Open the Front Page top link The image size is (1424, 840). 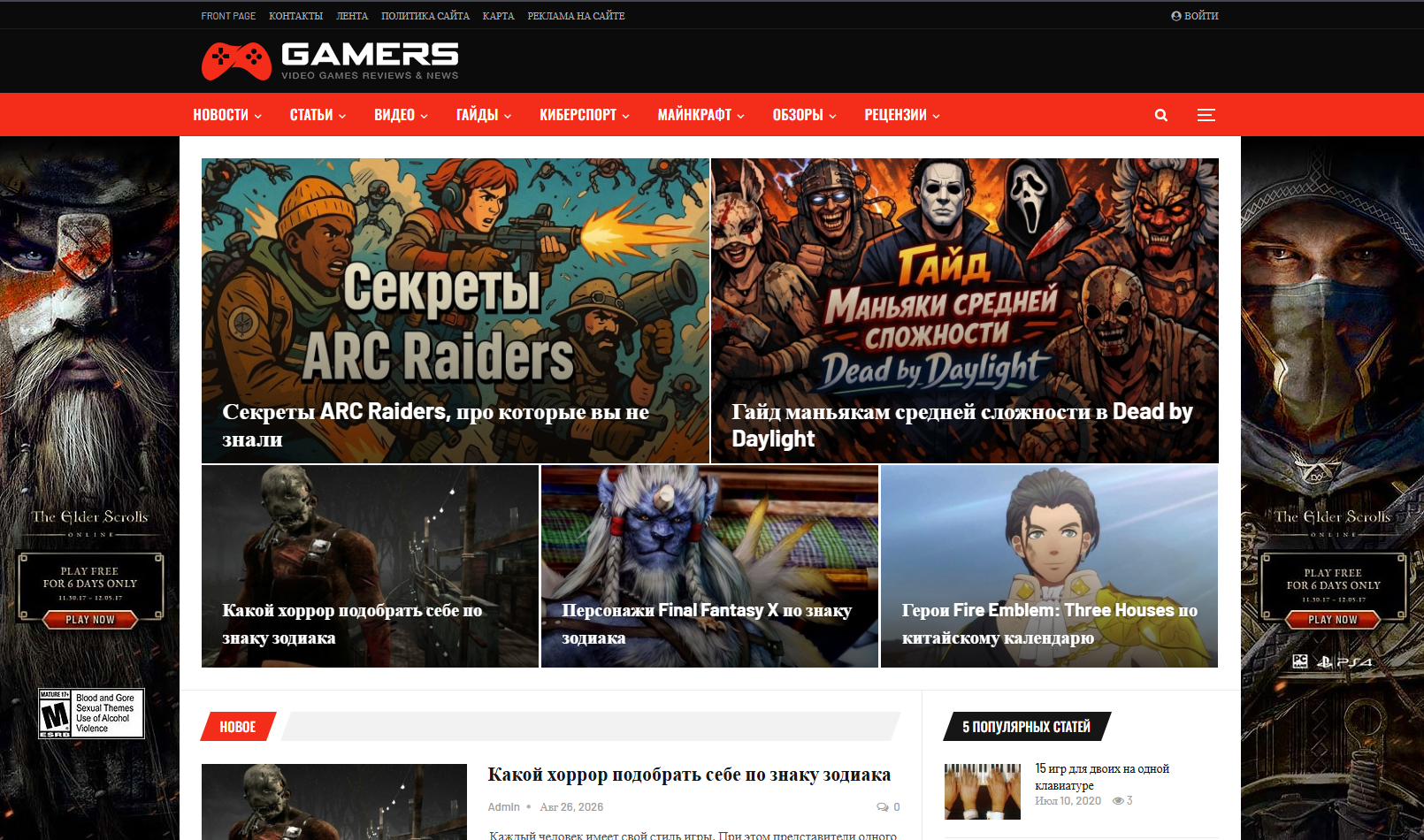(228, 16)
